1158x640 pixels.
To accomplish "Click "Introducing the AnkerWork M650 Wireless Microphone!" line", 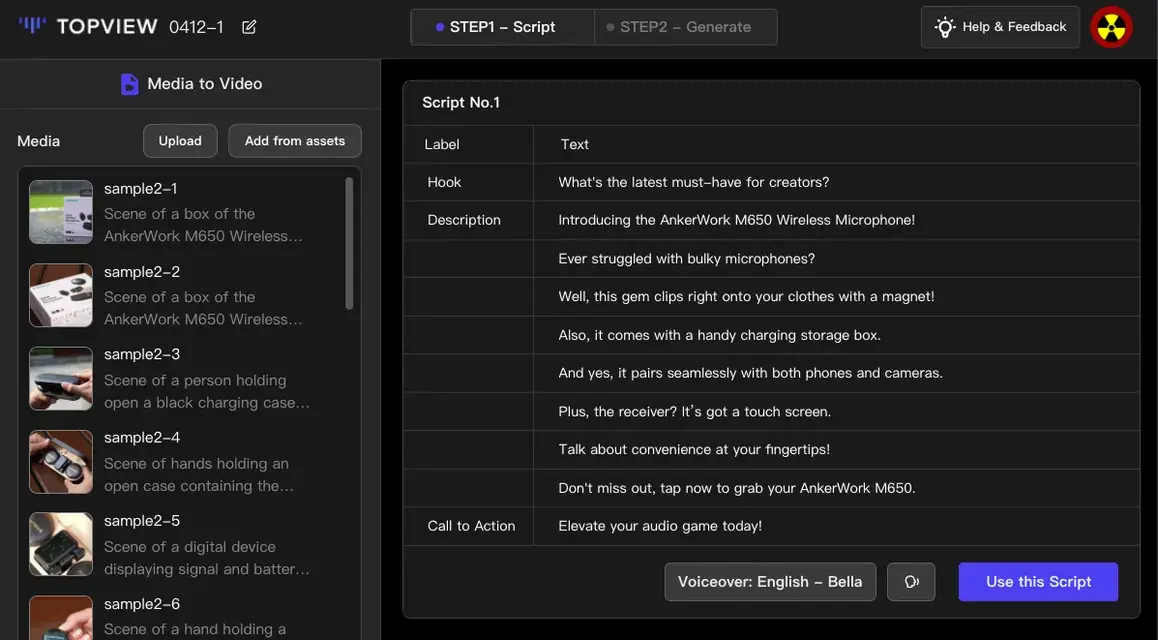I will point(736,220).
